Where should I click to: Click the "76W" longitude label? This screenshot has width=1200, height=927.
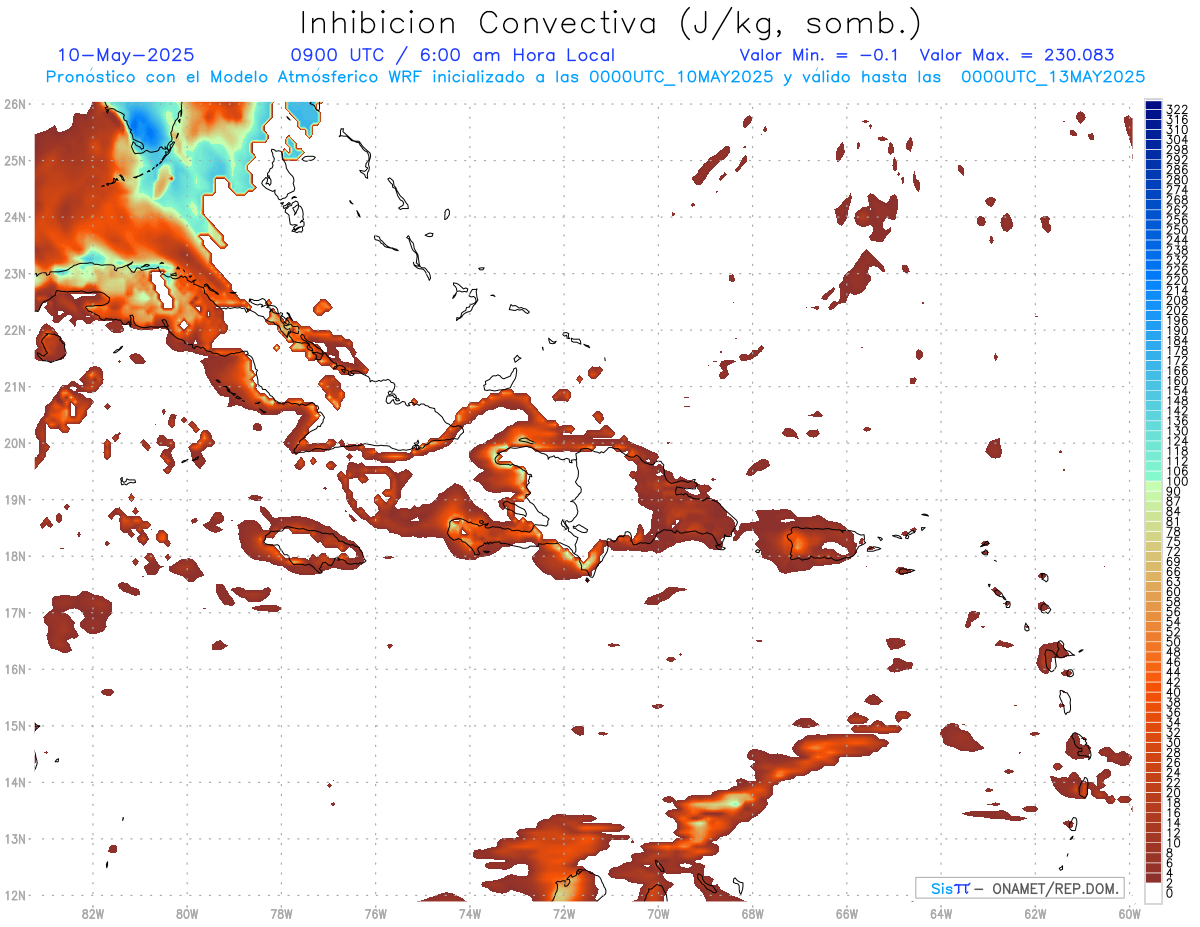pyautogui.click(x=375, y=913)
